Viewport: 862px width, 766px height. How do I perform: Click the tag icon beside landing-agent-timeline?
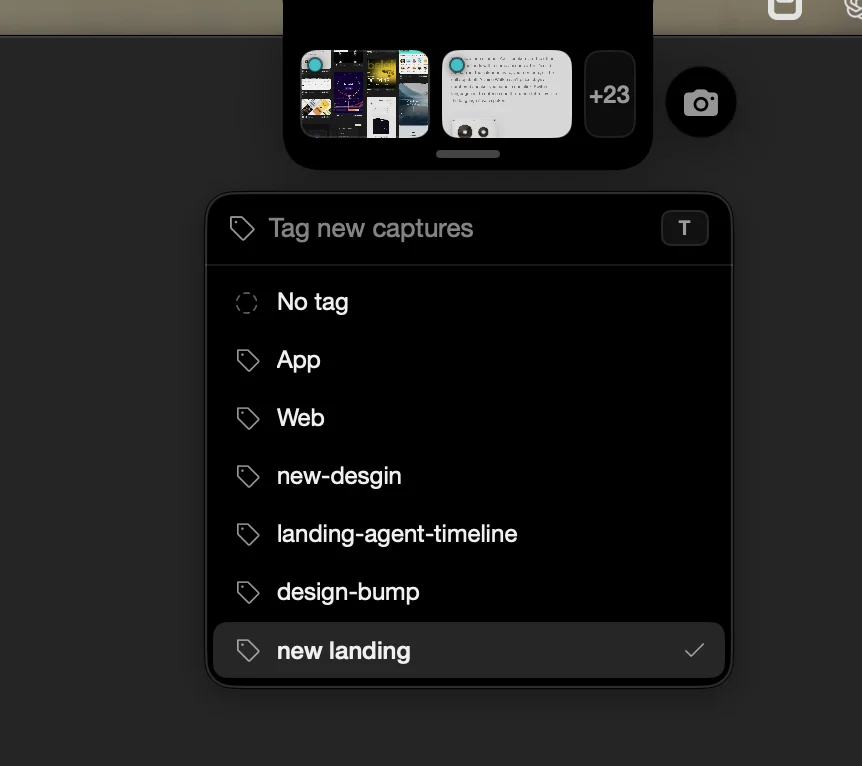click(248, 534)
